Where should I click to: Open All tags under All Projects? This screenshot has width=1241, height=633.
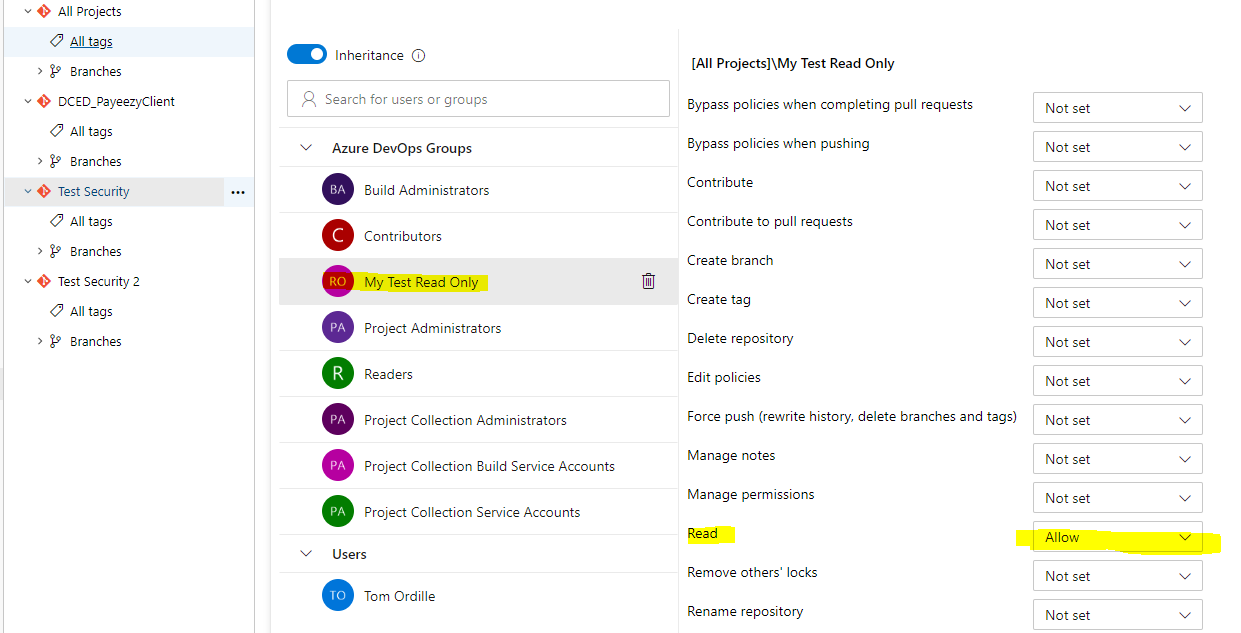(91, 41)
